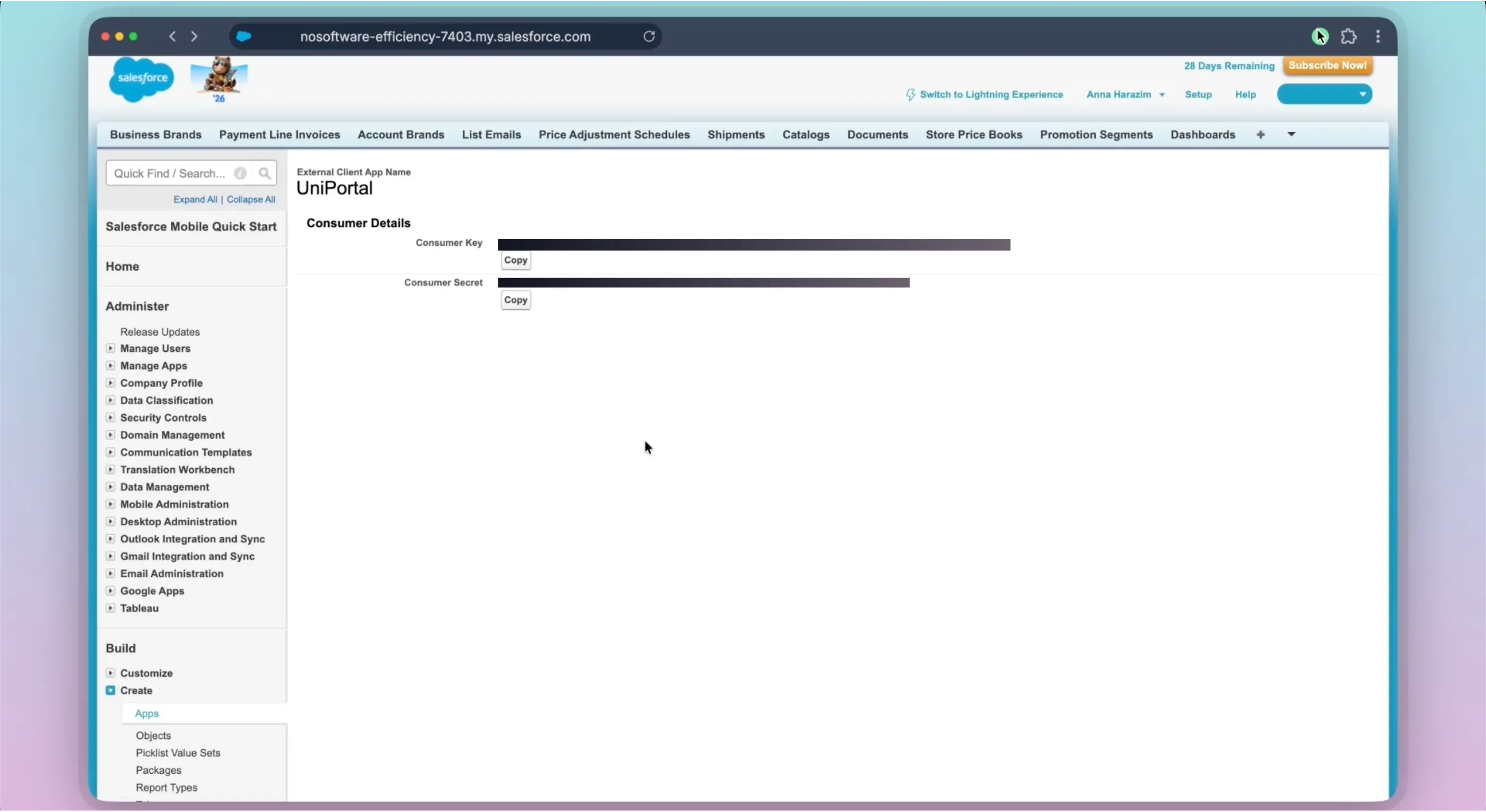Click the Quick Find magnifier search icon

(265, 173)
